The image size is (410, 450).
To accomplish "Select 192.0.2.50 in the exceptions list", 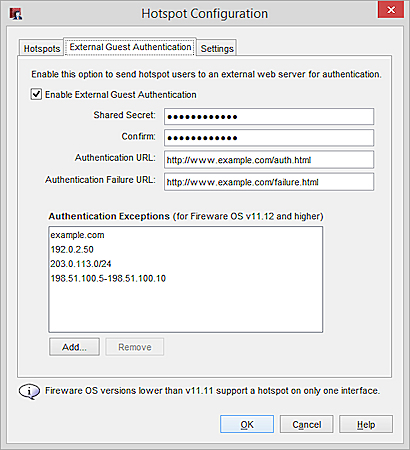I will pos(185,249).
